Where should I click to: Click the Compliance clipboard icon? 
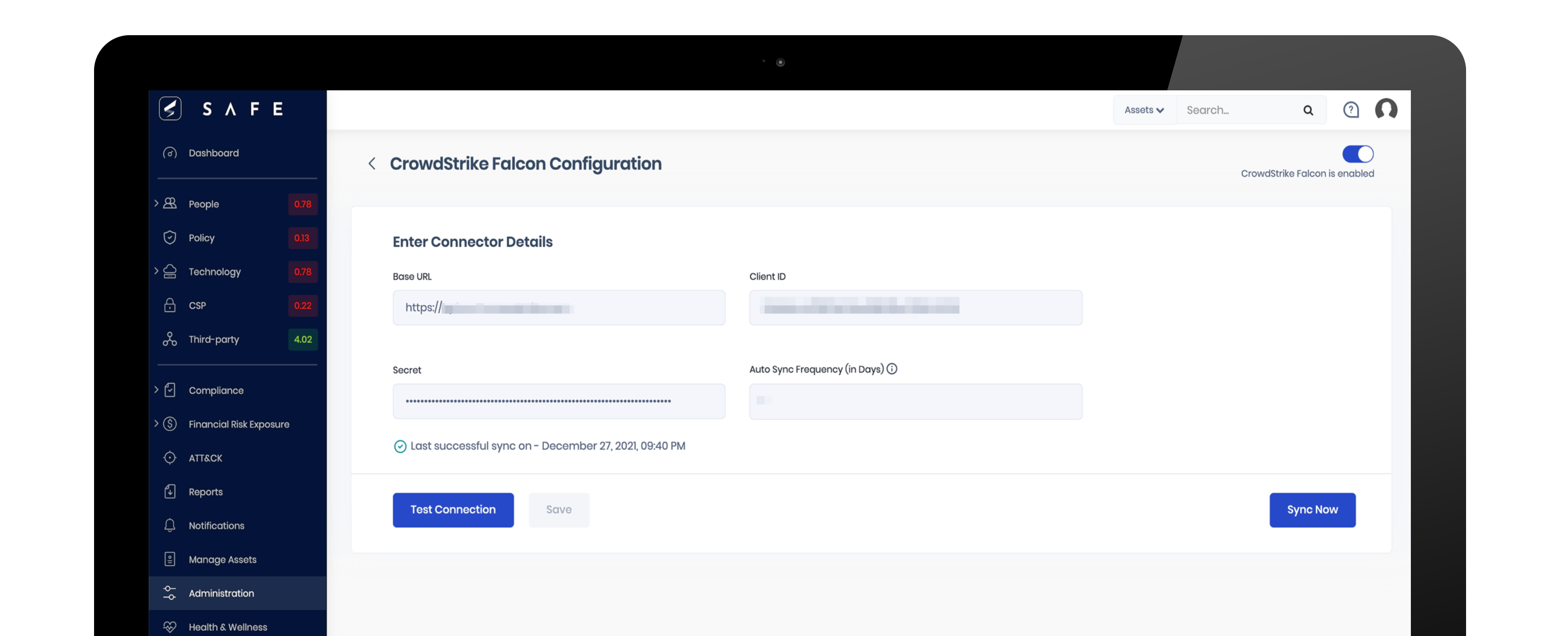pyautogui.click(x=170, y=390)
